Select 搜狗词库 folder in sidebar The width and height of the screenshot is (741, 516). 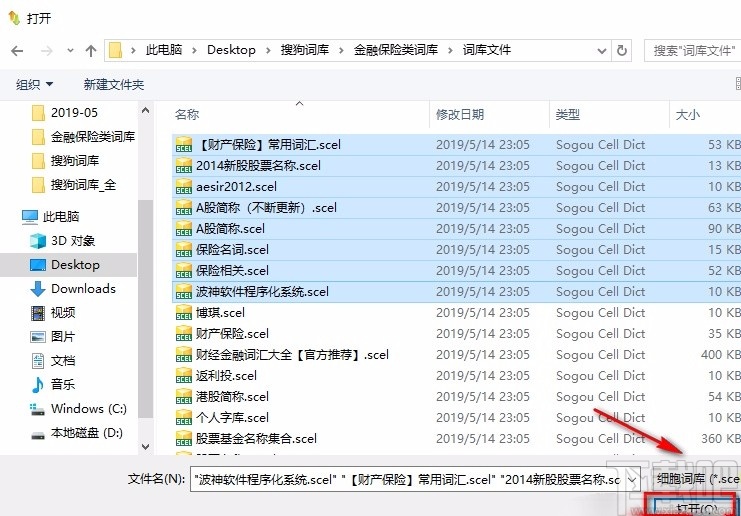(x=65, y=161)
